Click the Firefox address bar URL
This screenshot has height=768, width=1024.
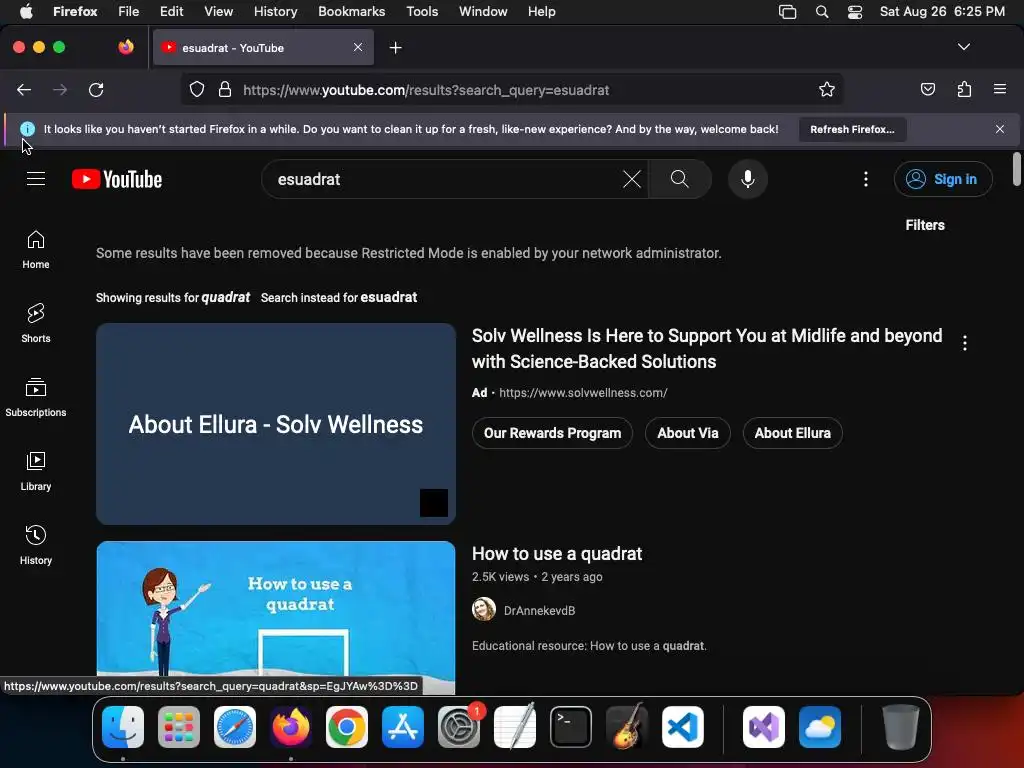pyautogui.click(x=426, y=90)
